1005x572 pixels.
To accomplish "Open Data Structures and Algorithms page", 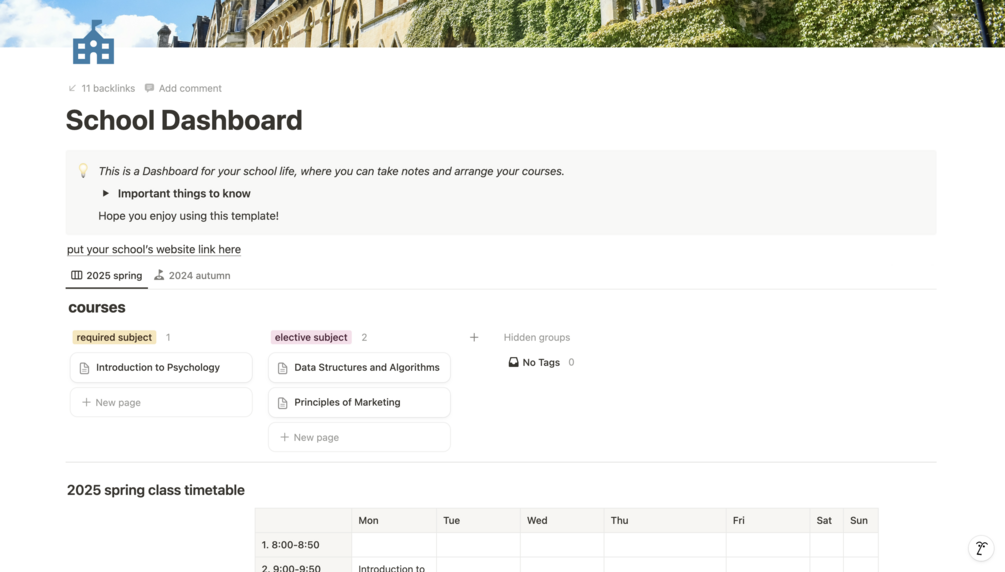I will (x=366, y=367).
